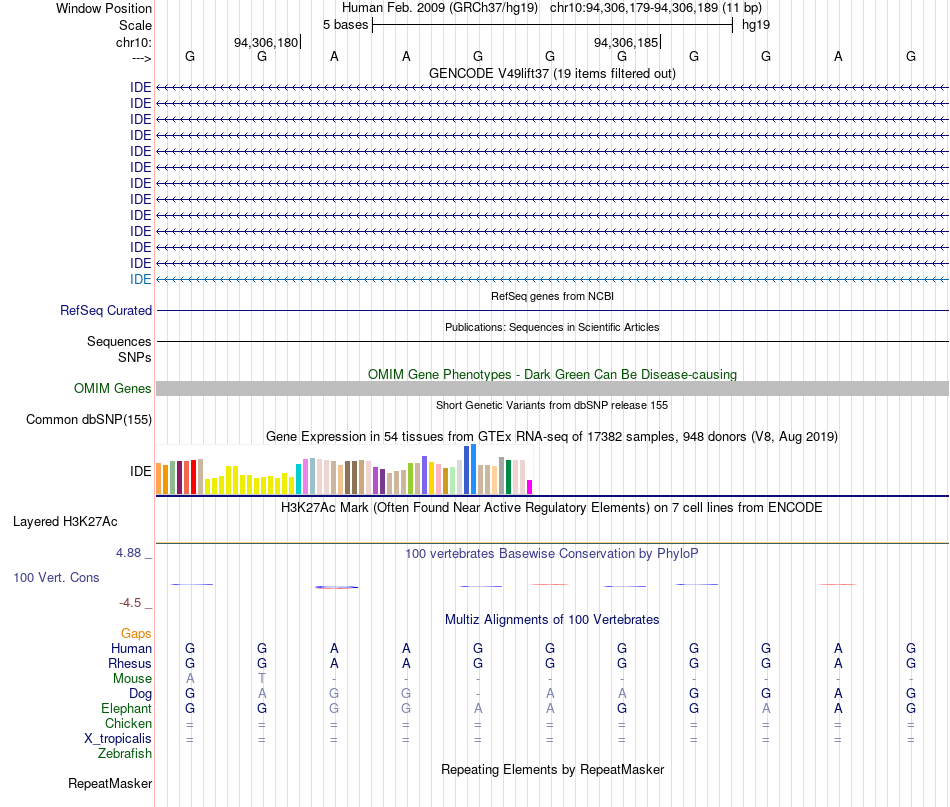Click the tallest blue GTEx expression bar
The image size is (950, 807).
tap(473, 469)
